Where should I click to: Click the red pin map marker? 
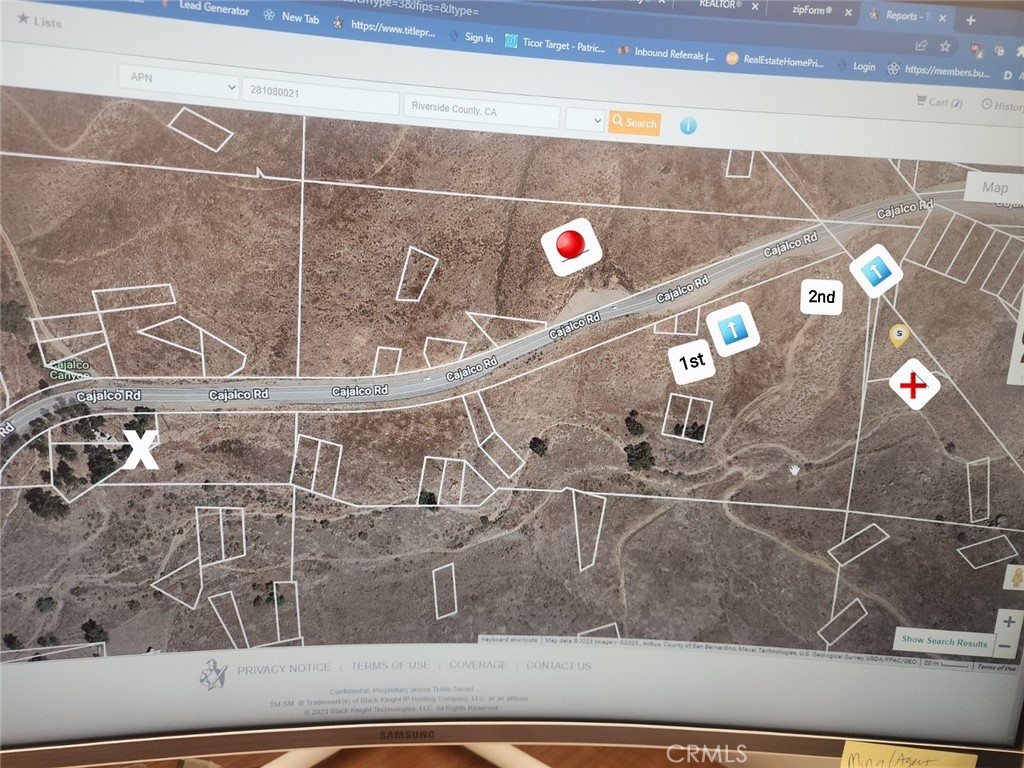[x=570, y=246]
